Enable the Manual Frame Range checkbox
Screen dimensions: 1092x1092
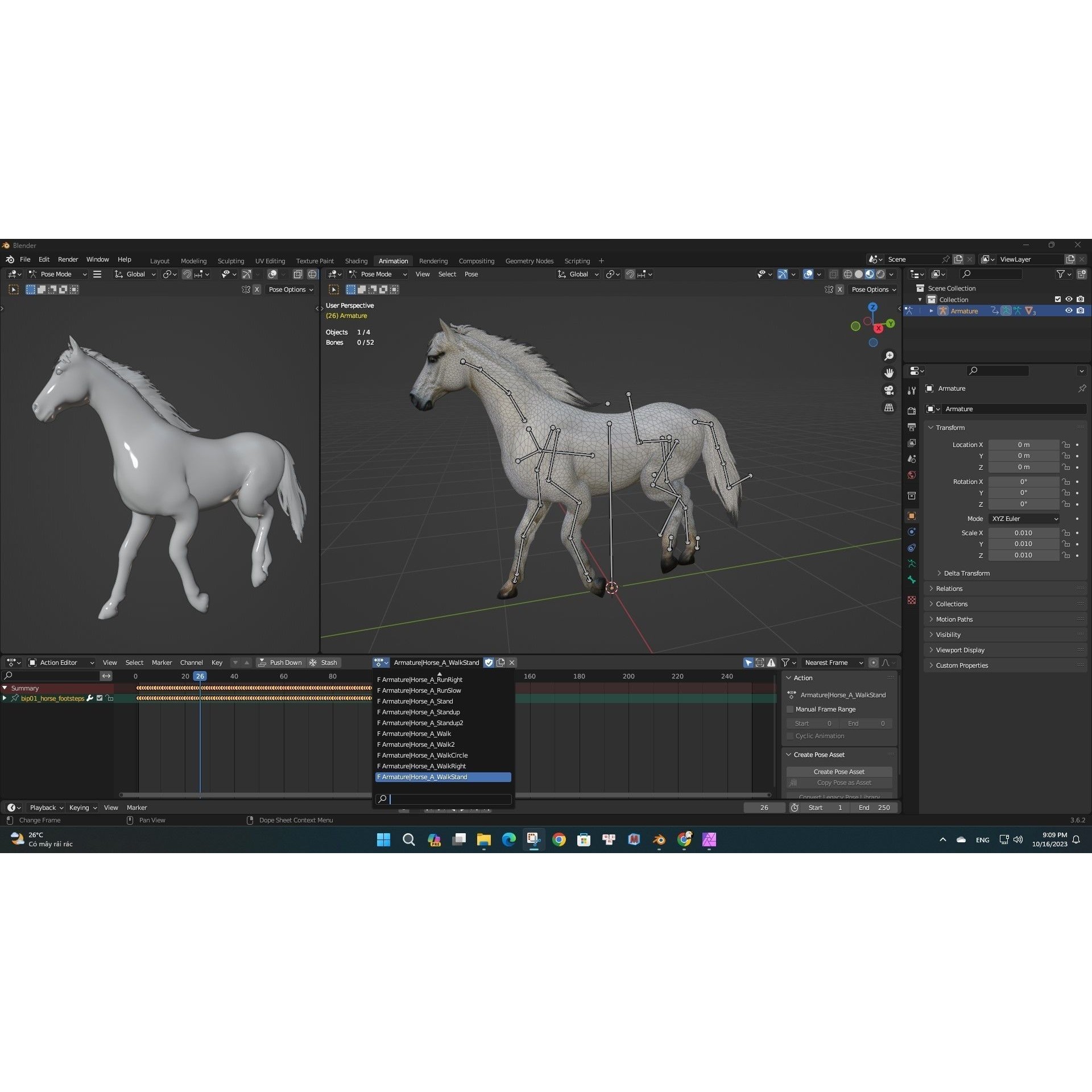coord(790,709)
